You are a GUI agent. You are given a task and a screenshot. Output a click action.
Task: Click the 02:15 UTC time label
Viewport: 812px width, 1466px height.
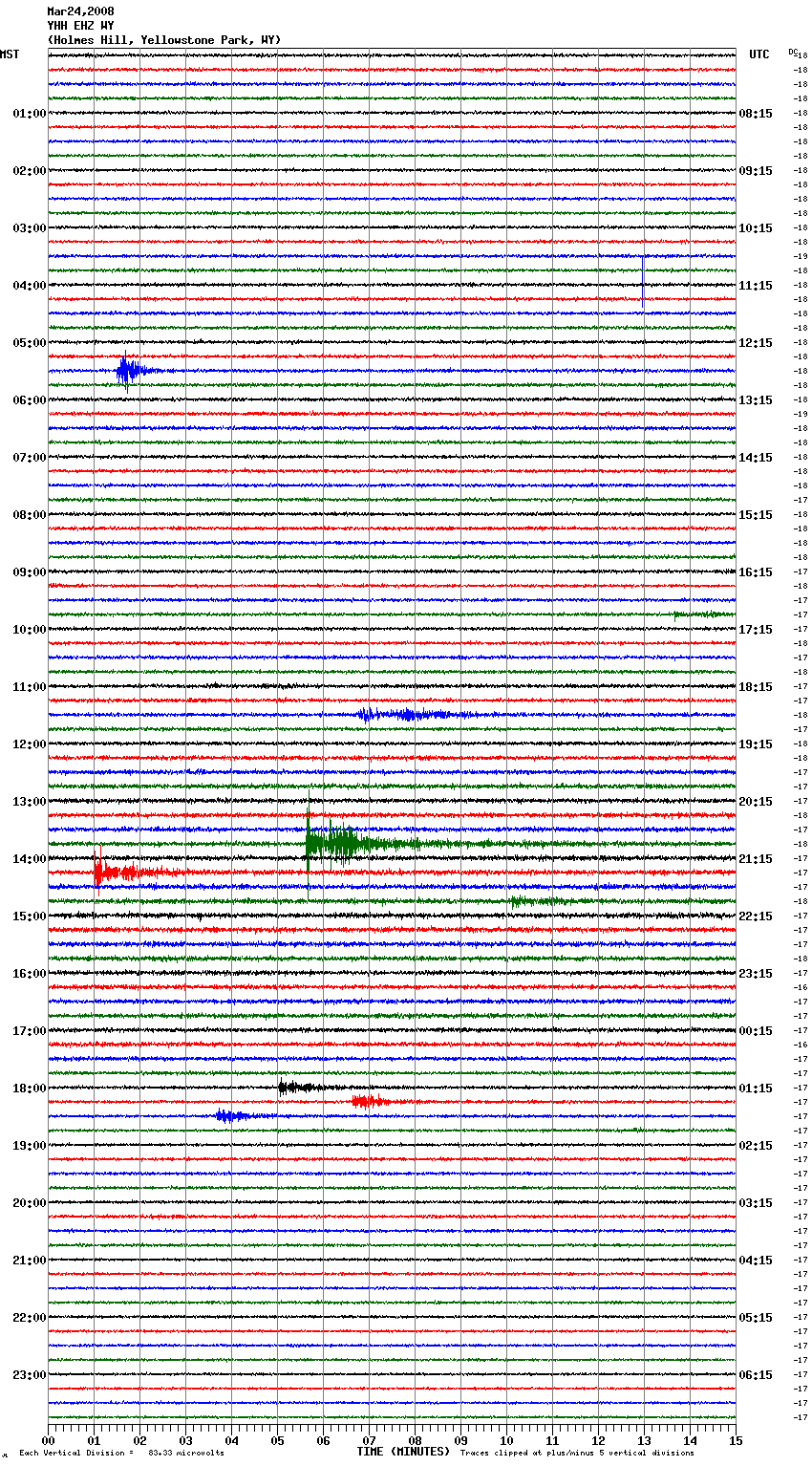tap(756, 1146)
